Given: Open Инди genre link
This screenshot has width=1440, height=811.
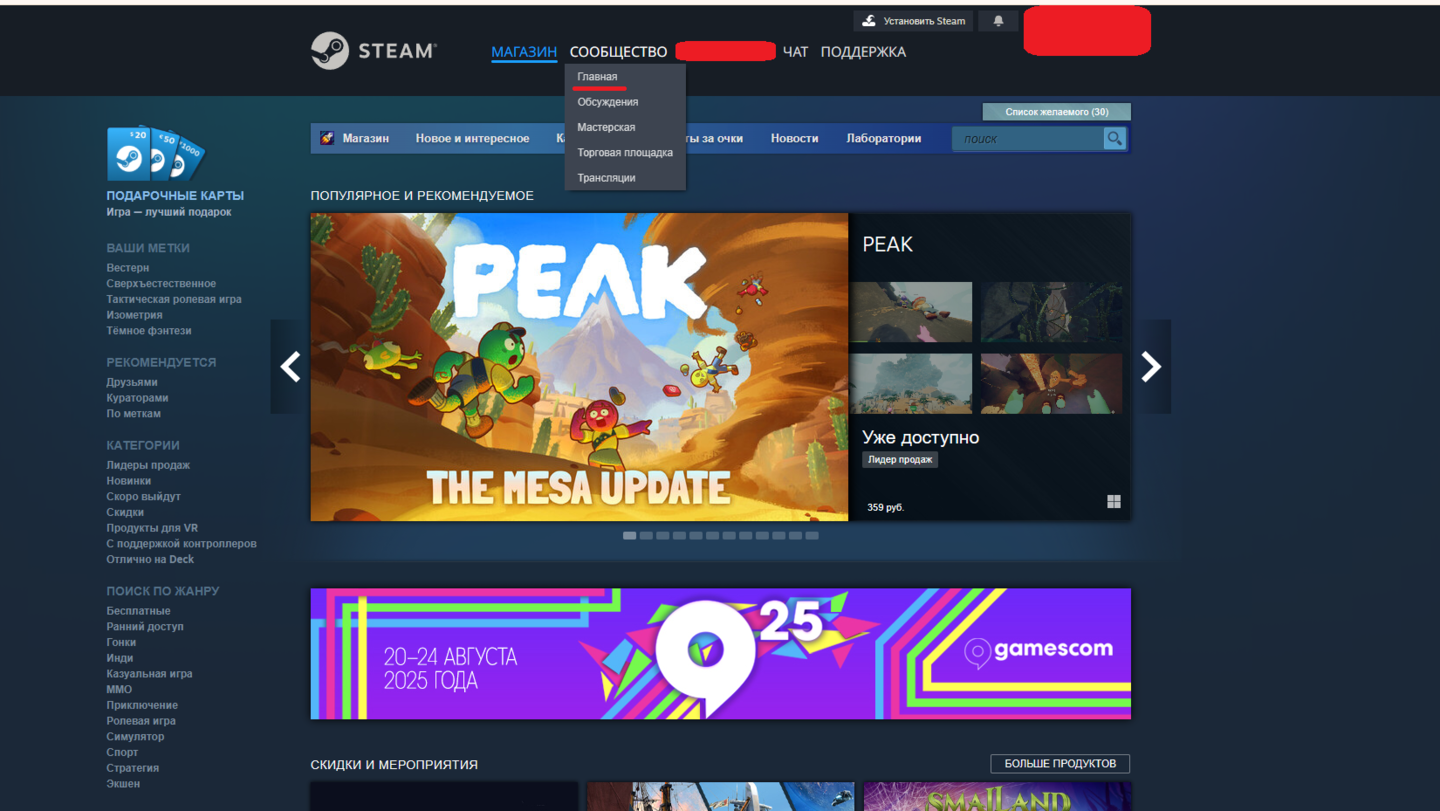Looking at the screenshot, I should point(120,658).
